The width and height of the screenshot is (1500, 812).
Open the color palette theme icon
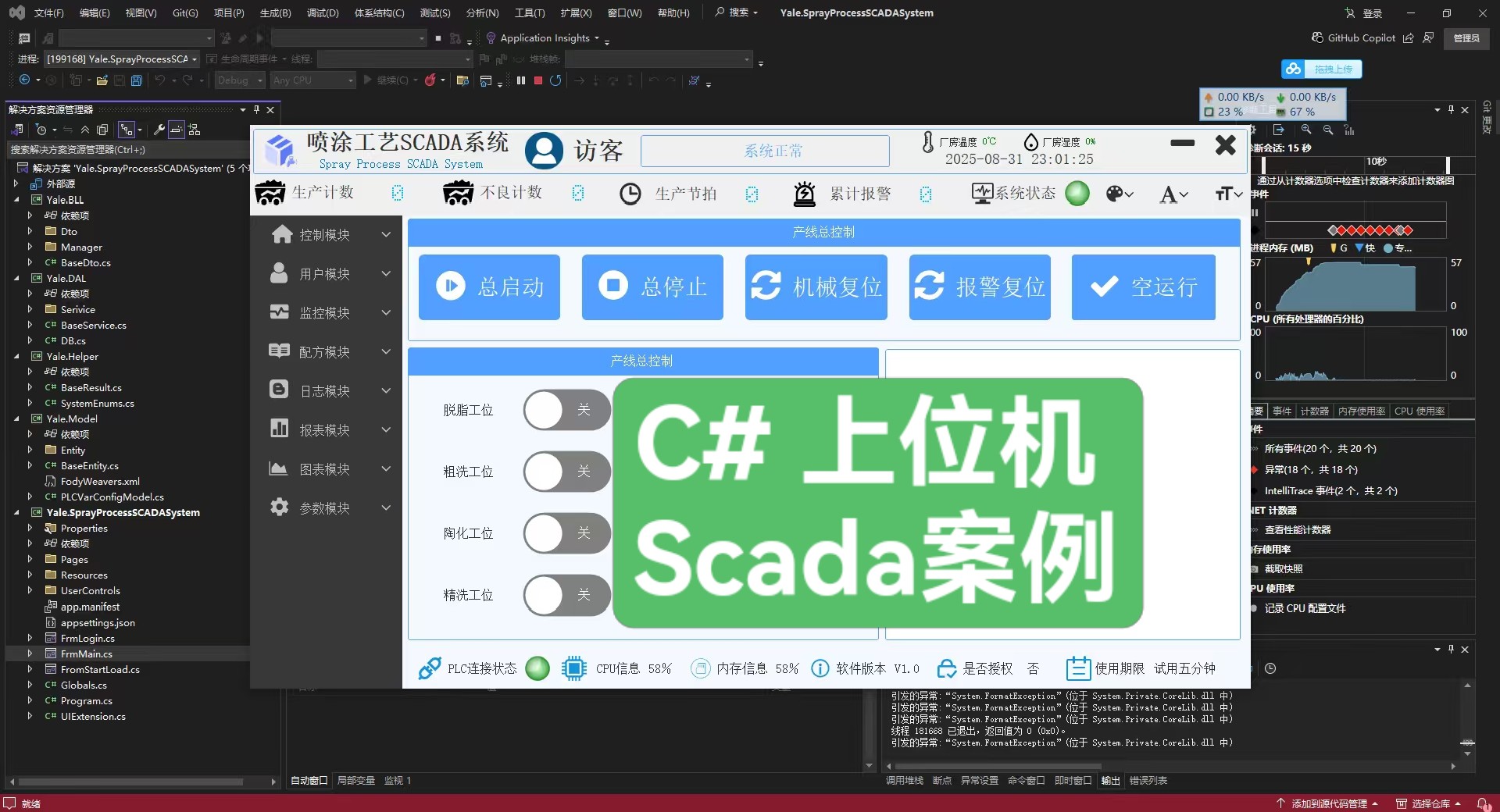(x=1115, y=194)
